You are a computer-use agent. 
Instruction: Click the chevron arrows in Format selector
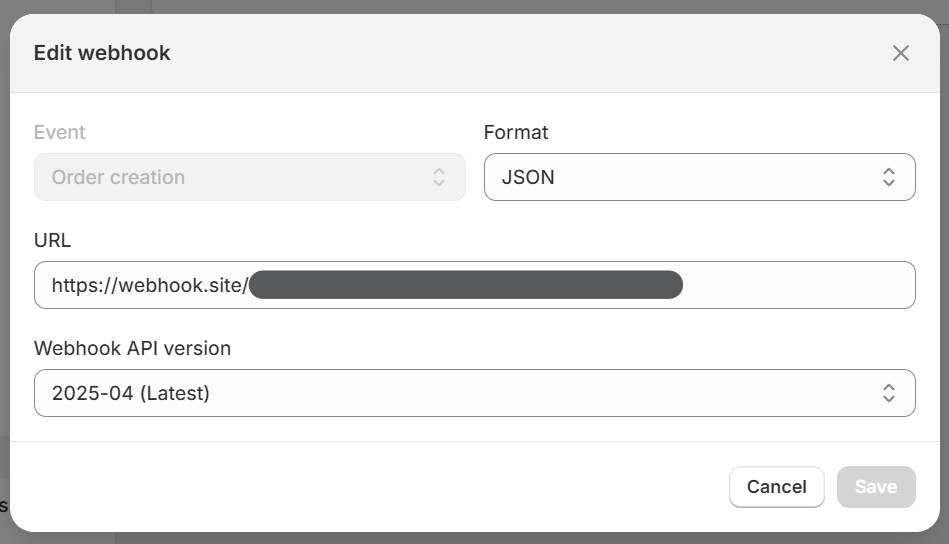tap(888, 177)
